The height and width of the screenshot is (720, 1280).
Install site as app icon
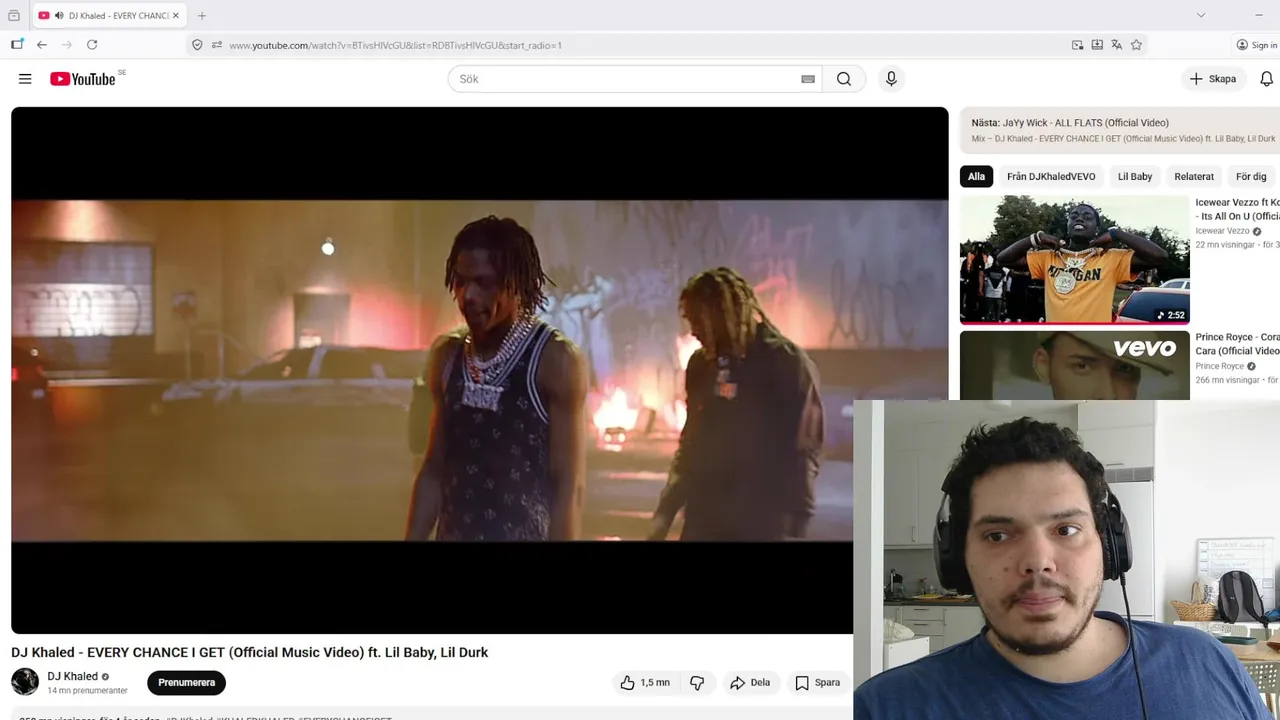[1097, 45]
